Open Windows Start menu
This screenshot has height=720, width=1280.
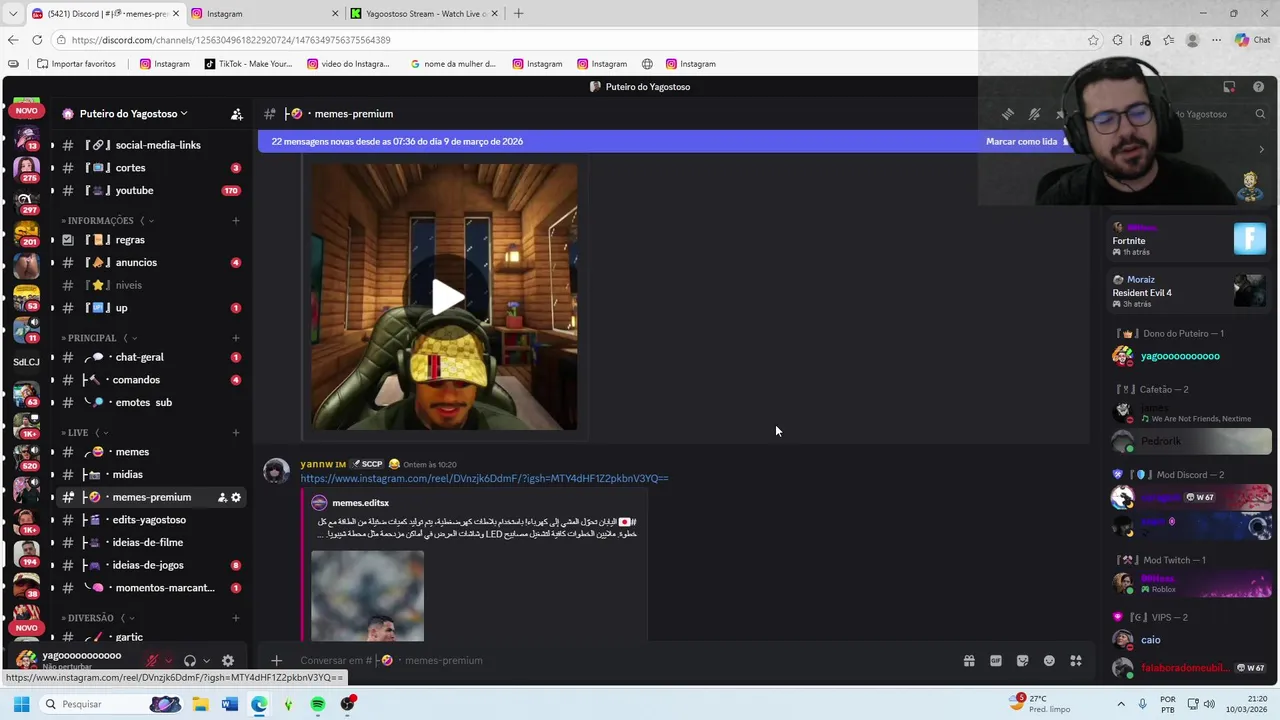(21, 704)
